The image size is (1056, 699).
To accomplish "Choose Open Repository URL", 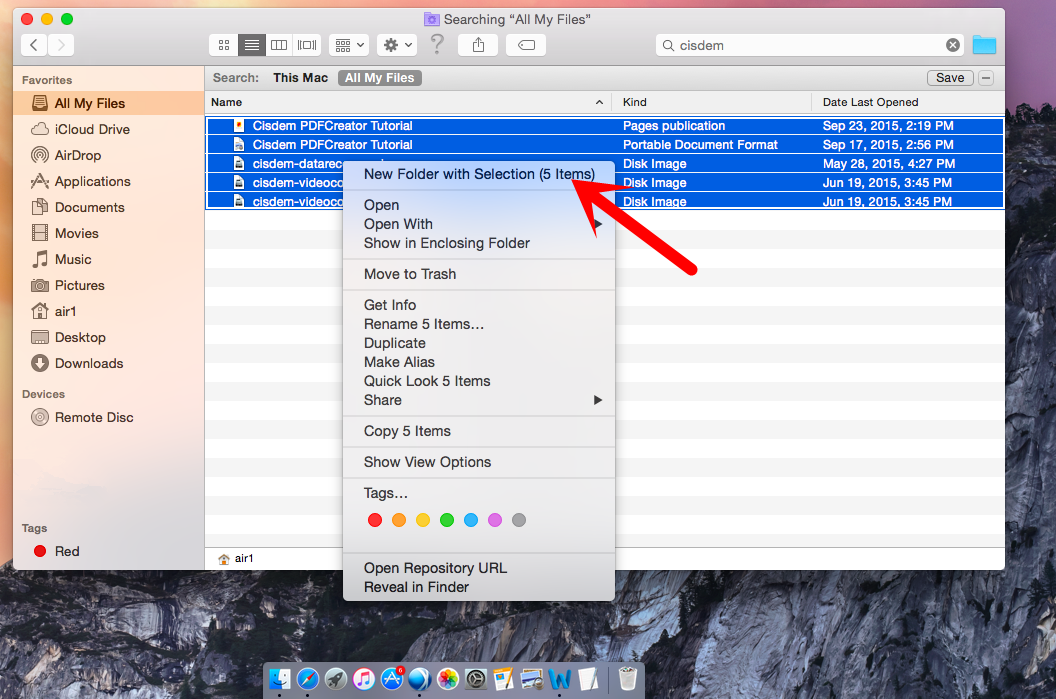I will (x=479, y=568).
